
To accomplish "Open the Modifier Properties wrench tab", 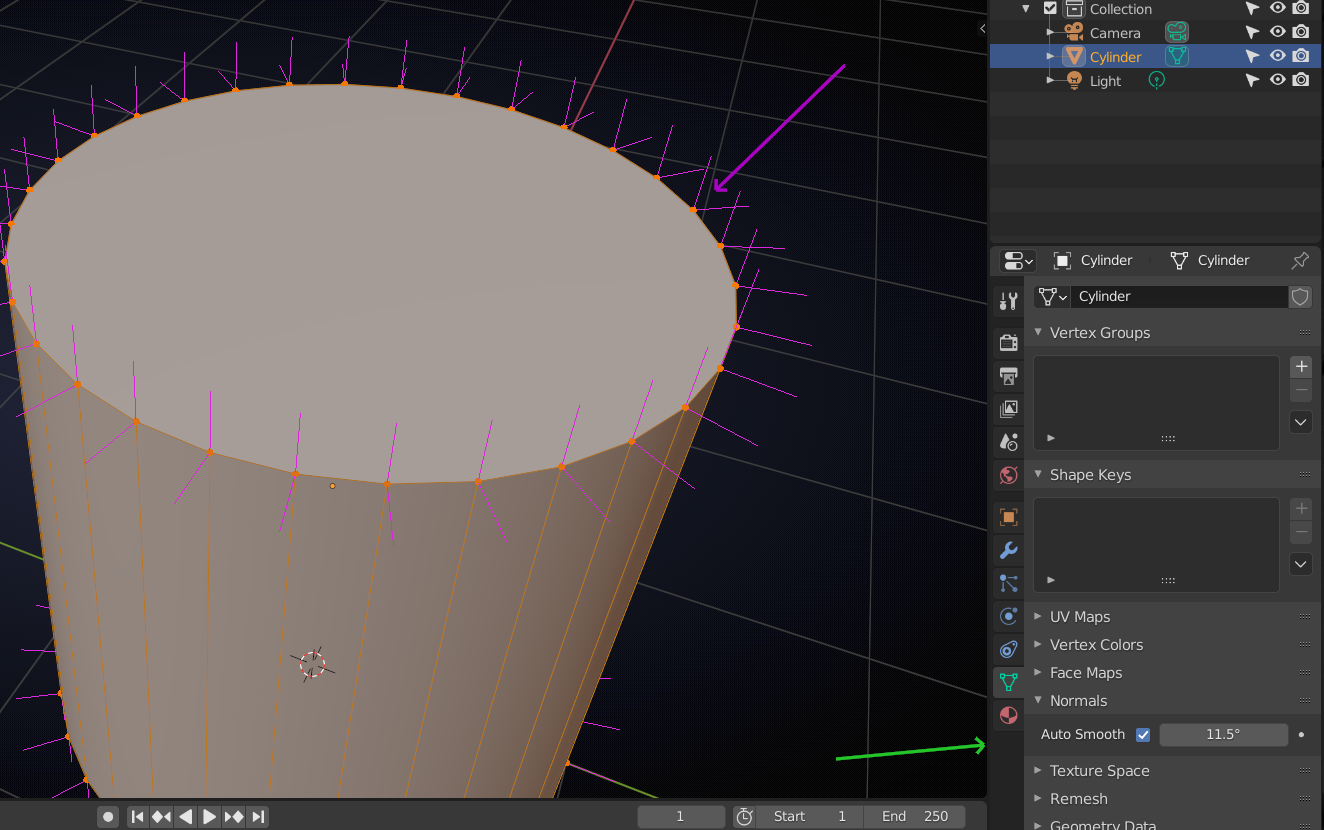I will (1008, 551).
